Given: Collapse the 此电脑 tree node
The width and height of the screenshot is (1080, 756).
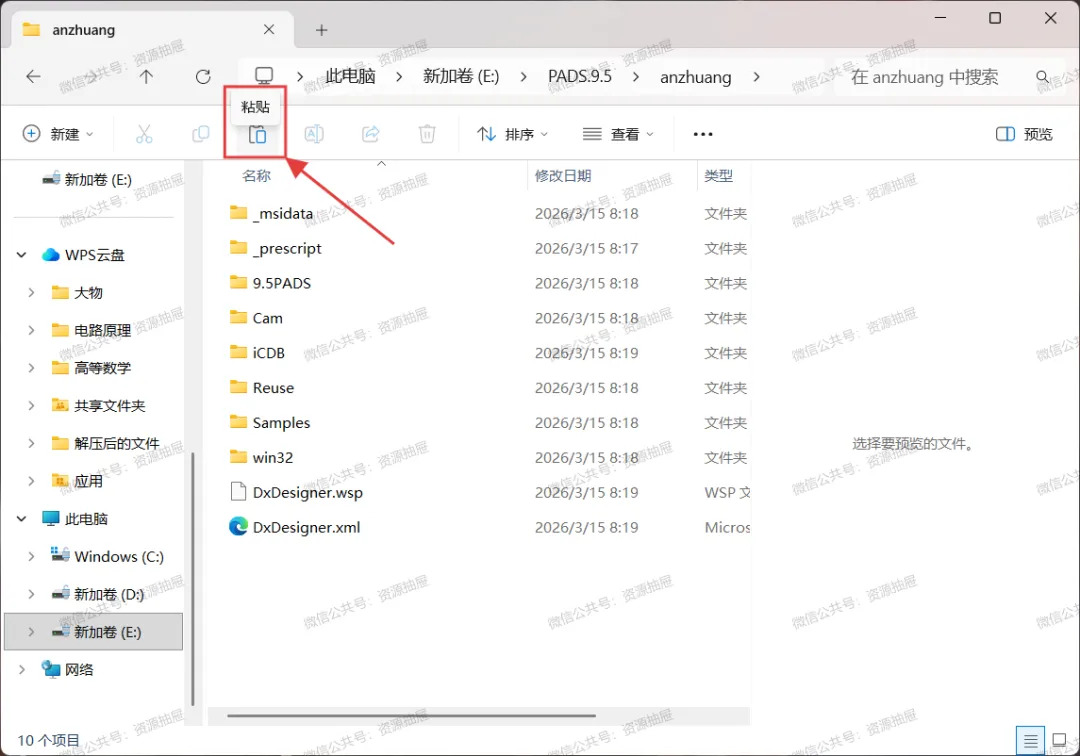Looking at the screenshot, I should click(x=21, y=518).
